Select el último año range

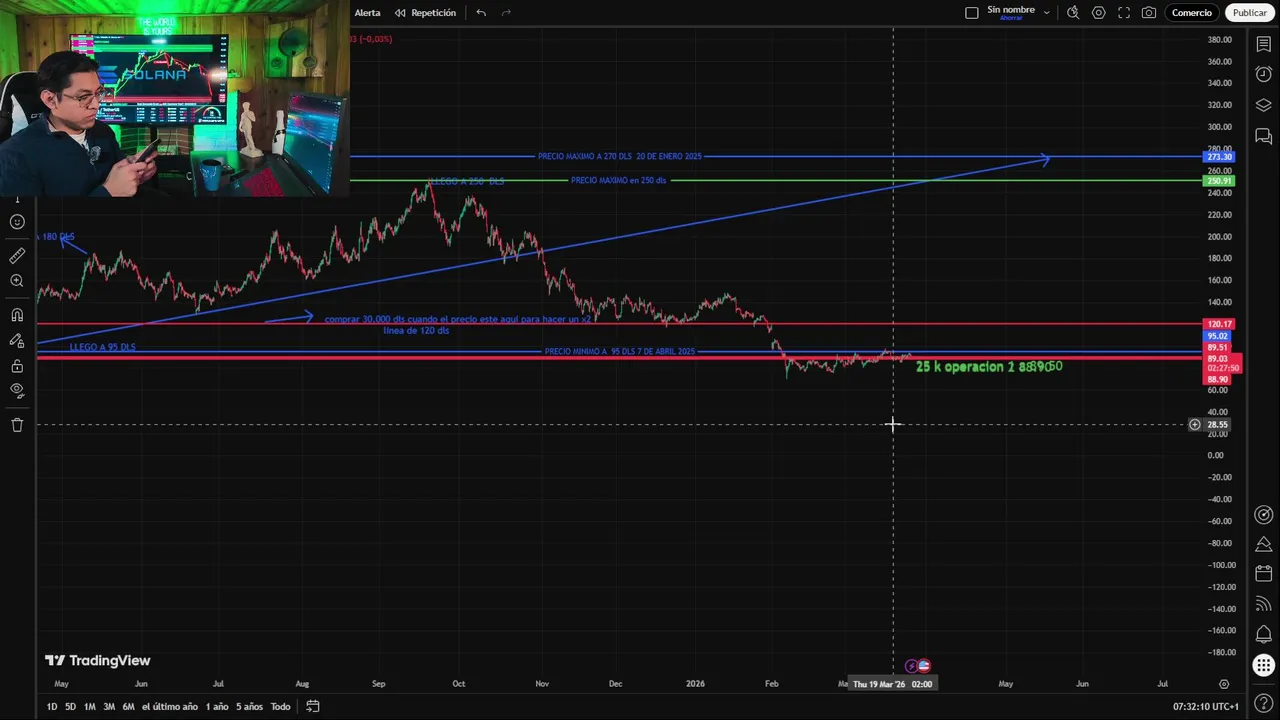pos(170,707)
